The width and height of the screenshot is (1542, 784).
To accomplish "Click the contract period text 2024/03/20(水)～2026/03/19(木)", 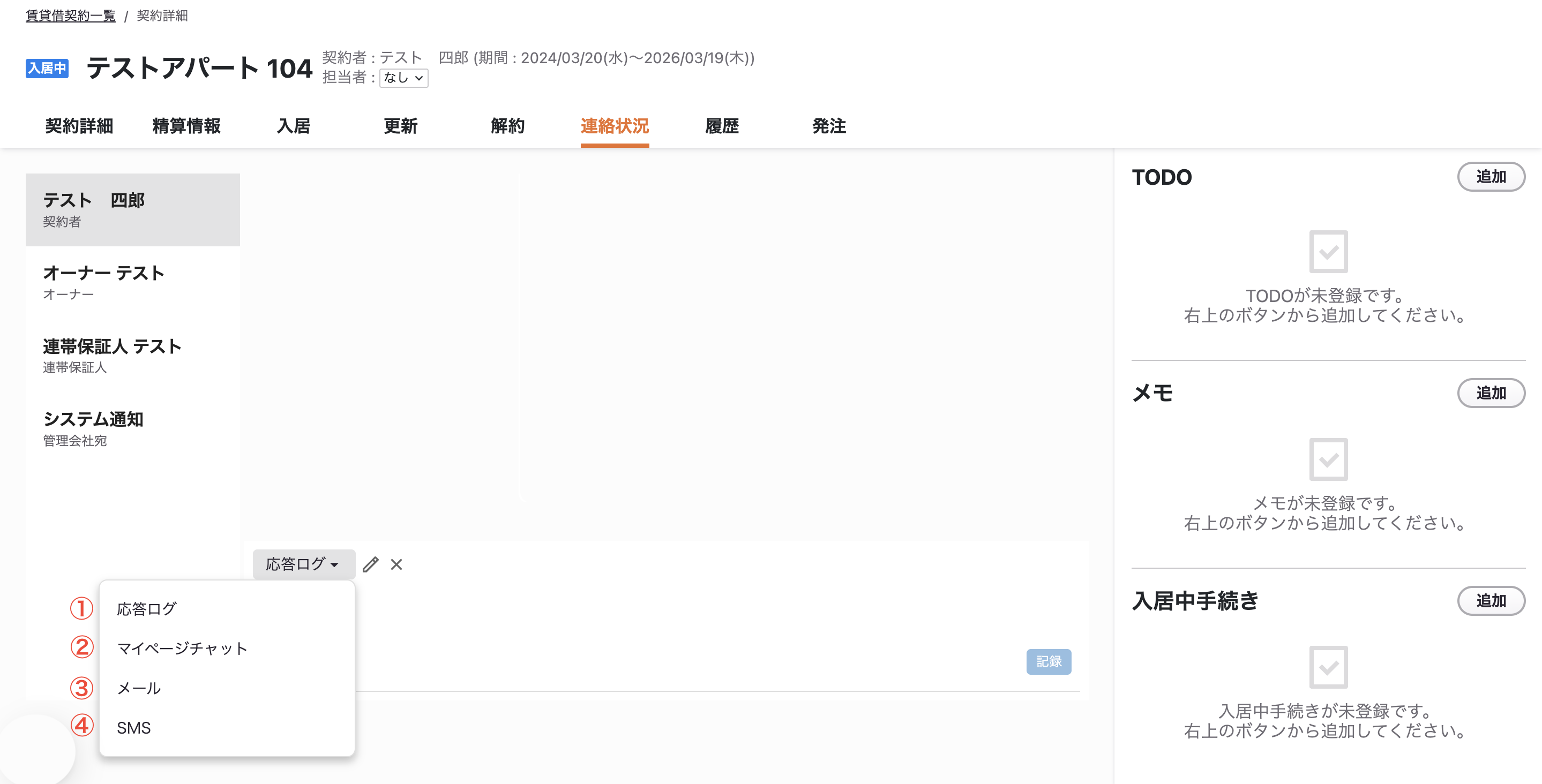I will [634, 58].
